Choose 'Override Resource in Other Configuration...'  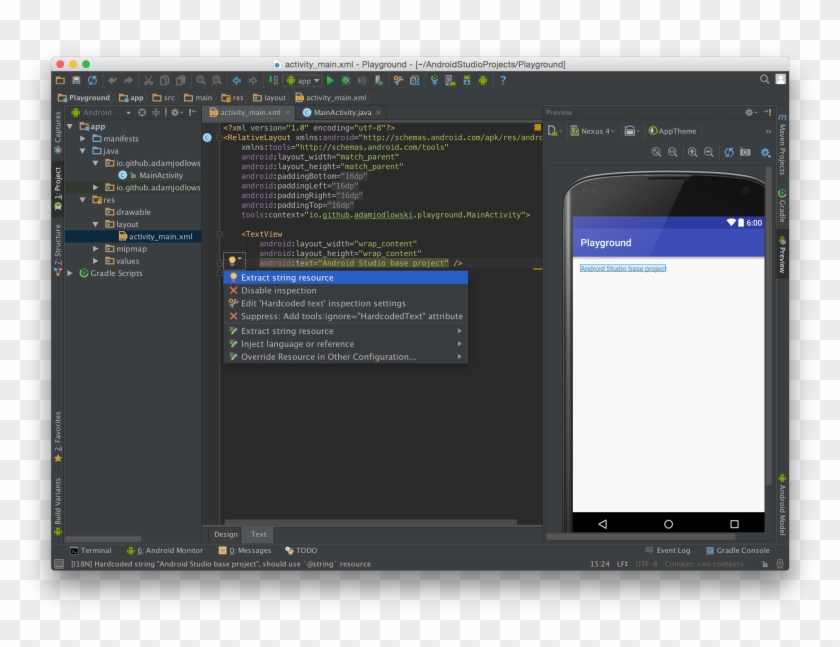346,357
